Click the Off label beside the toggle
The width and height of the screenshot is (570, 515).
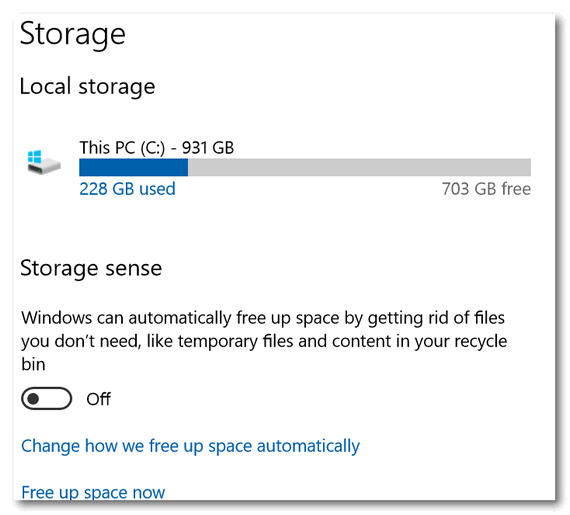pos(99,399)
